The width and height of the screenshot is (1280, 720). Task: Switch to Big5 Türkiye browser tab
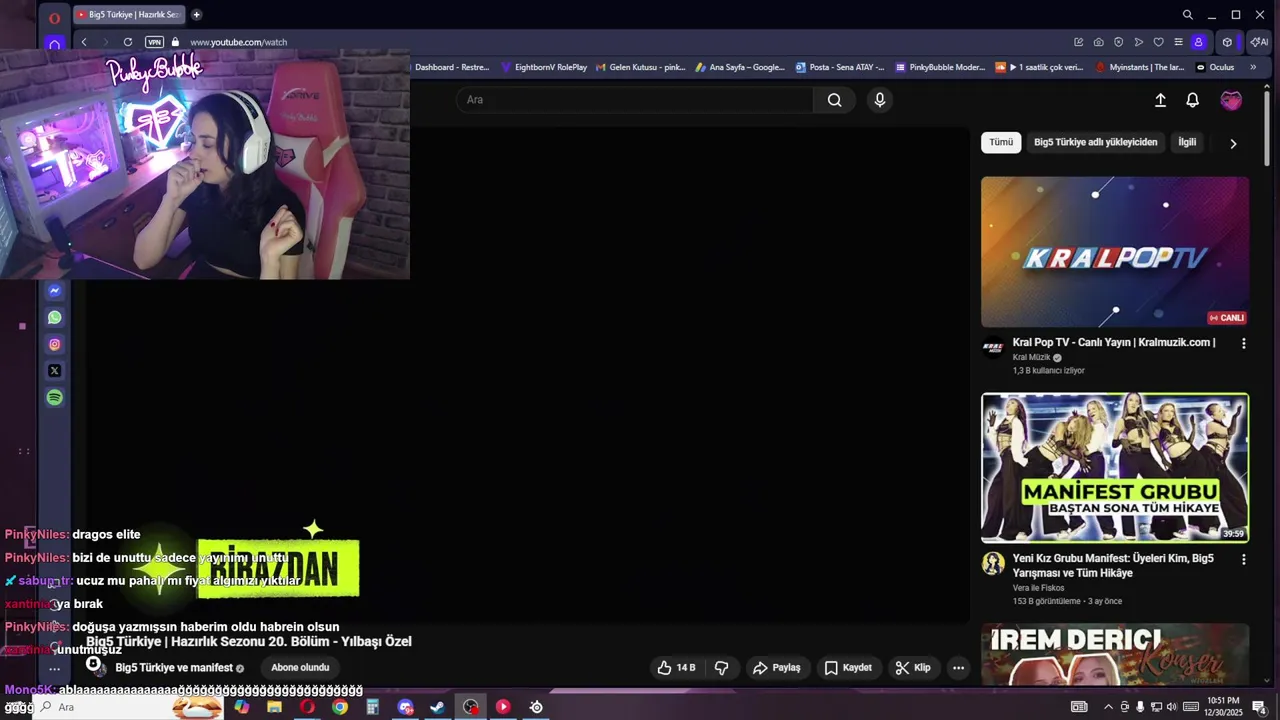(x=129, y=15)
